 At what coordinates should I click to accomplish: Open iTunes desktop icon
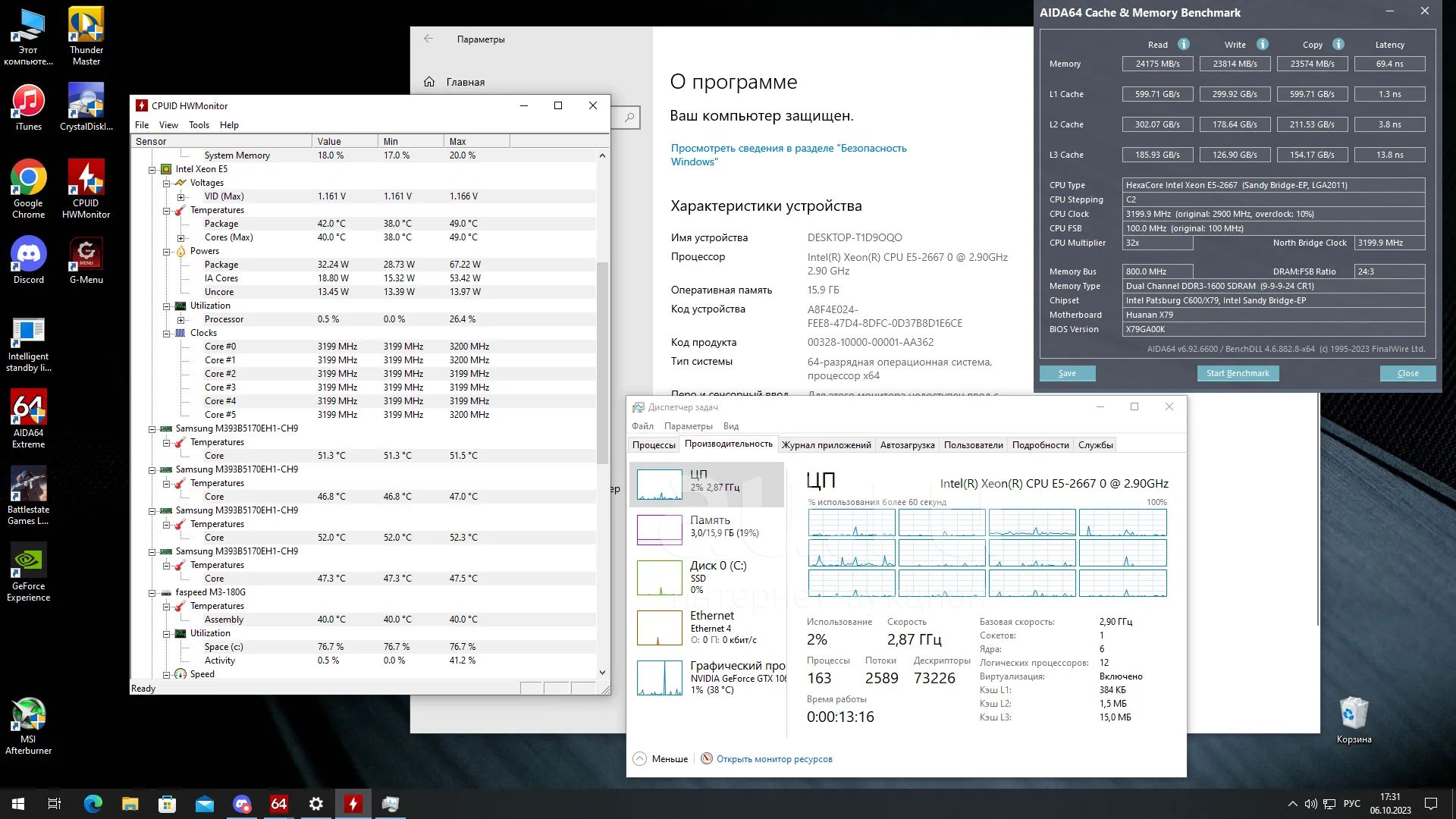[28, 108]
